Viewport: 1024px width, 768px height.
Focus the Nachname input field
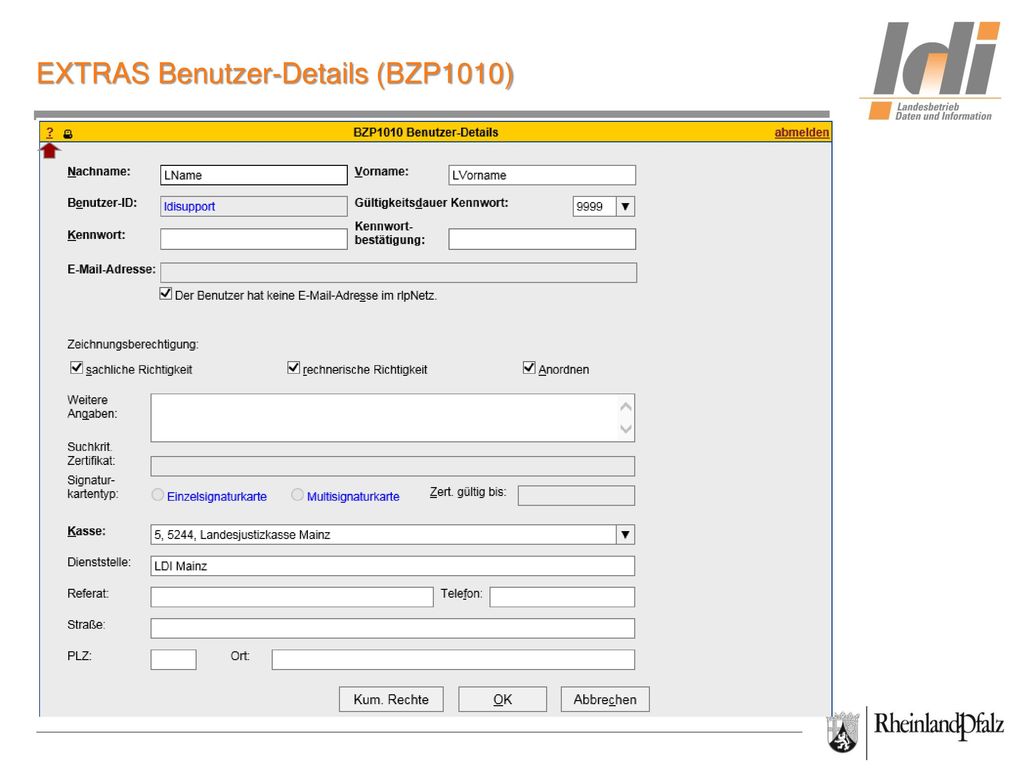(253, 175)
